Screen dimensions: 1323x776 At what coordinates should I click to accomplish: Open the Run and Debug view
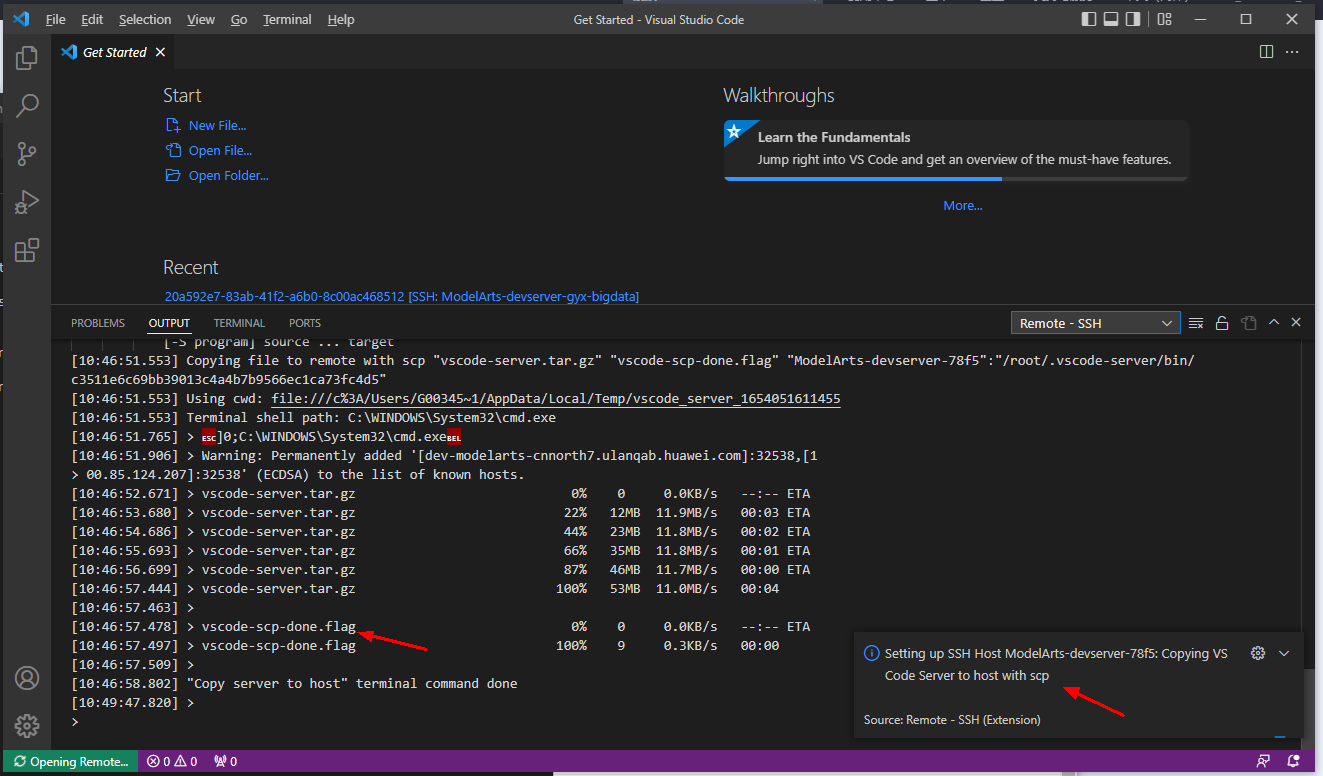coord(27,202)
